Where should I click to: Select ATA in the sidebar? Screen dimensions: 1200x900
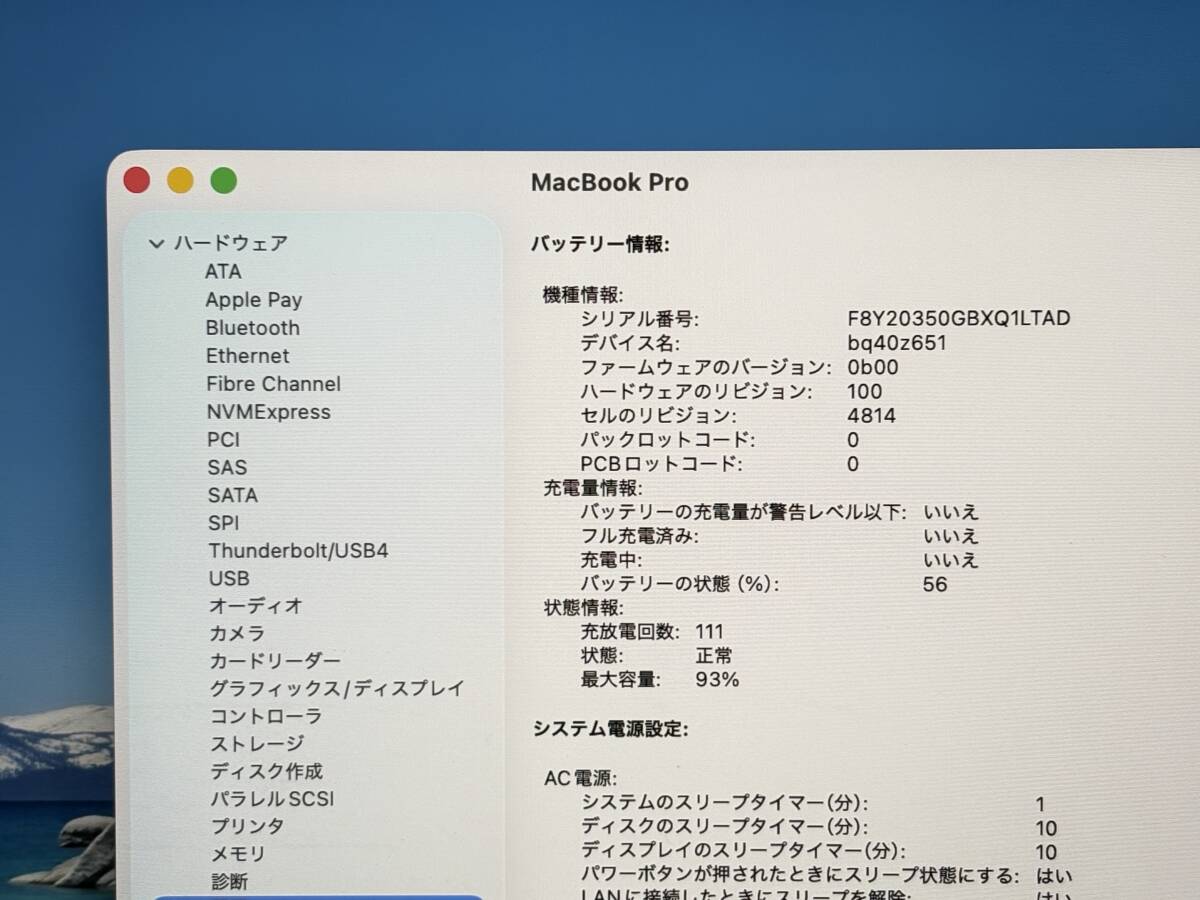(223, 271)
